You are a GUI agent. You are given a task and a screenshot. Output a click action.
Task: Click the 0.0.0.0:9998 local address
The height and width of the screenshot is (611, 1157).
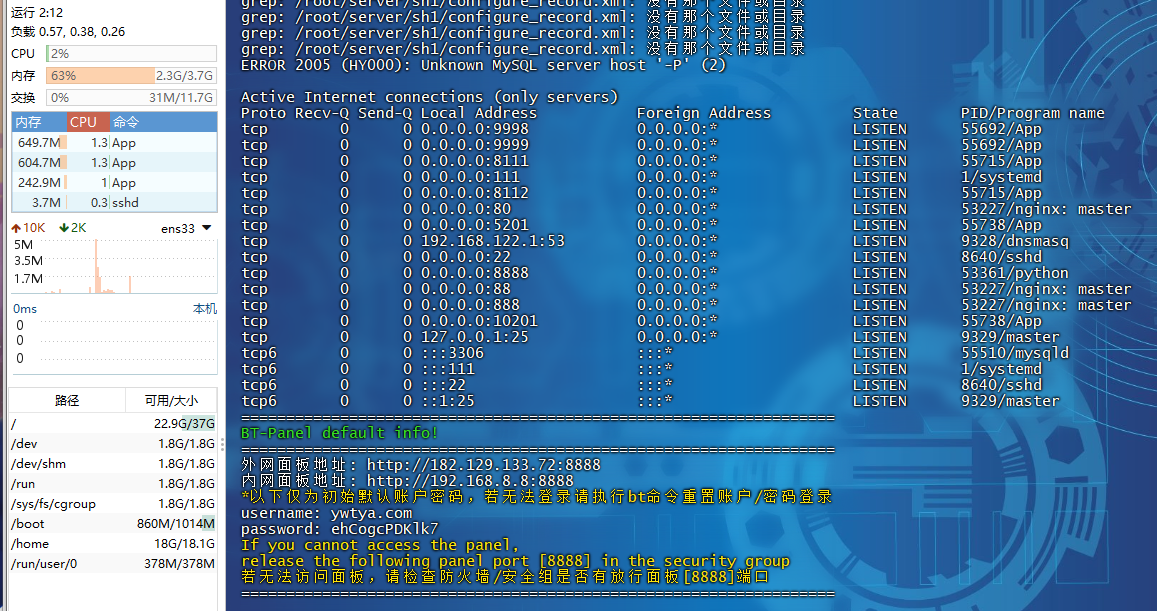(474, 129)
